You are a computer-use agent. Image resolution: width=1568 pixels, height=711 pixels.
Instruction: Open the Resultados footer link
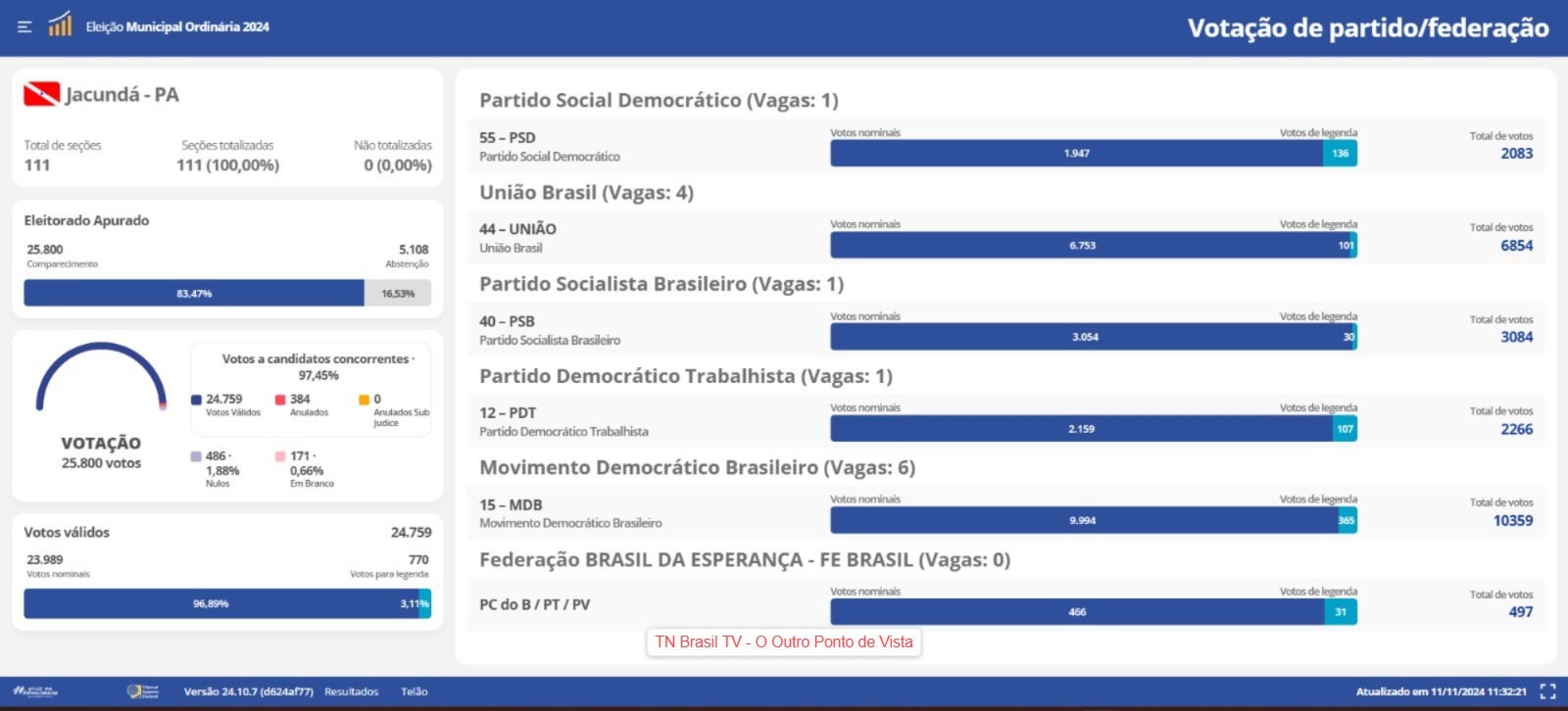coord(352,691)
